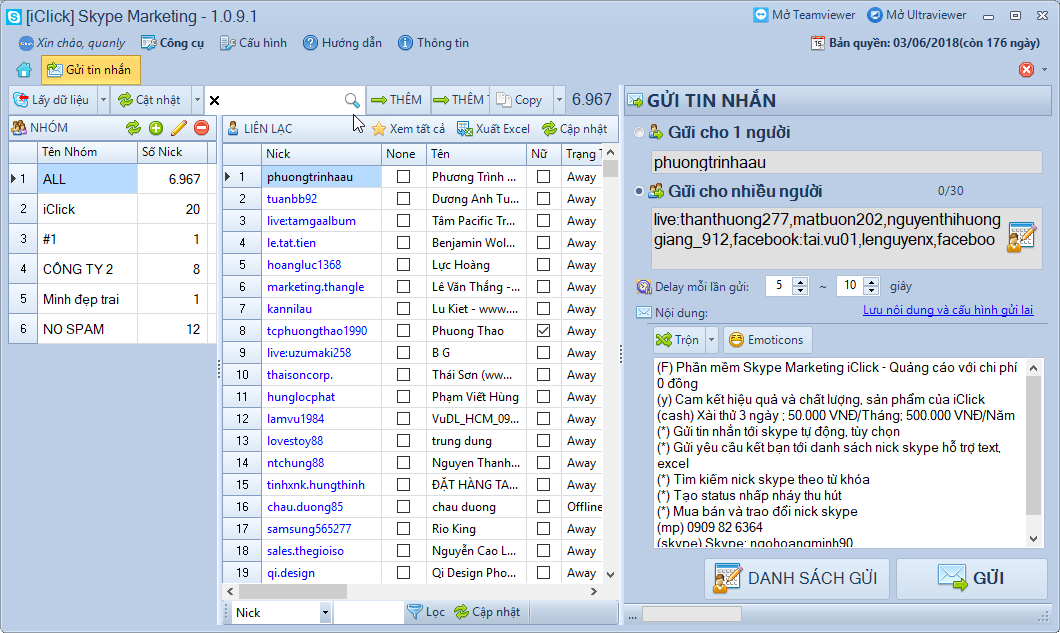1060x633 pixels.
Task: Open the Hướng dẫn menu
Action: click(x=342, y=43)
